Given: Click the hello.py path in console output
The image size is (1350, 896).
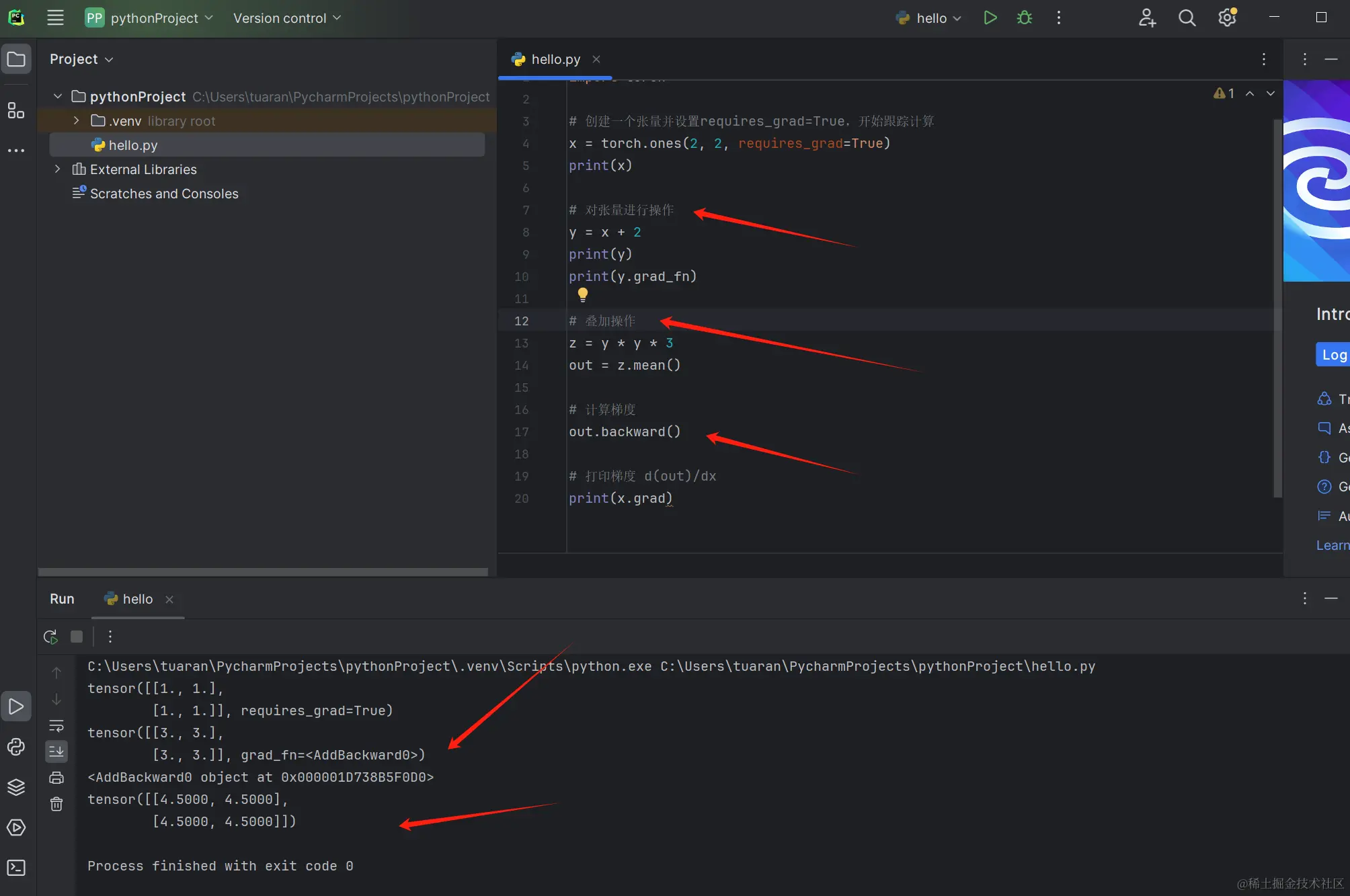Looking at the screenshot, I should pos(877,666).
